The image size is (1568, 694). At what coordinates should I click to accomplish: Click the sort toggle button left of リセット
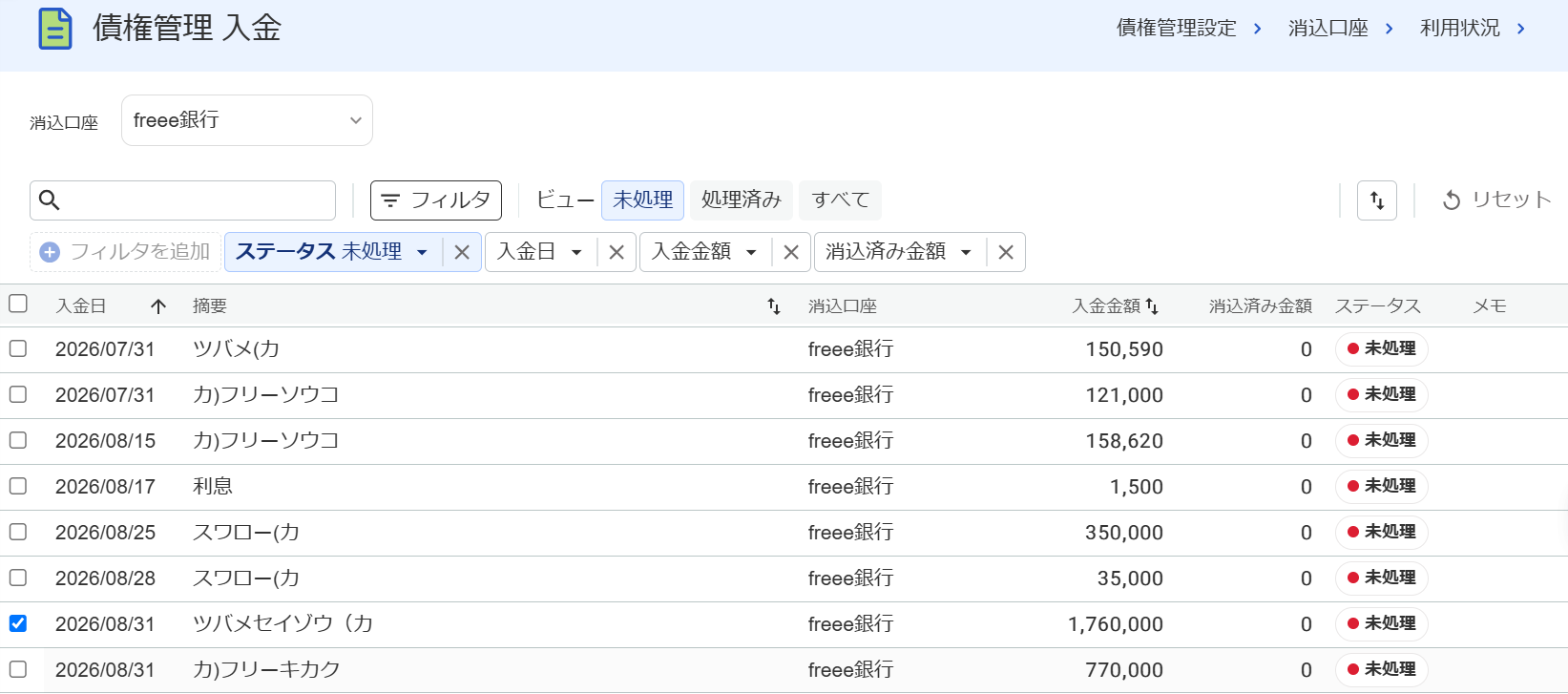[x=1376, y=200]
